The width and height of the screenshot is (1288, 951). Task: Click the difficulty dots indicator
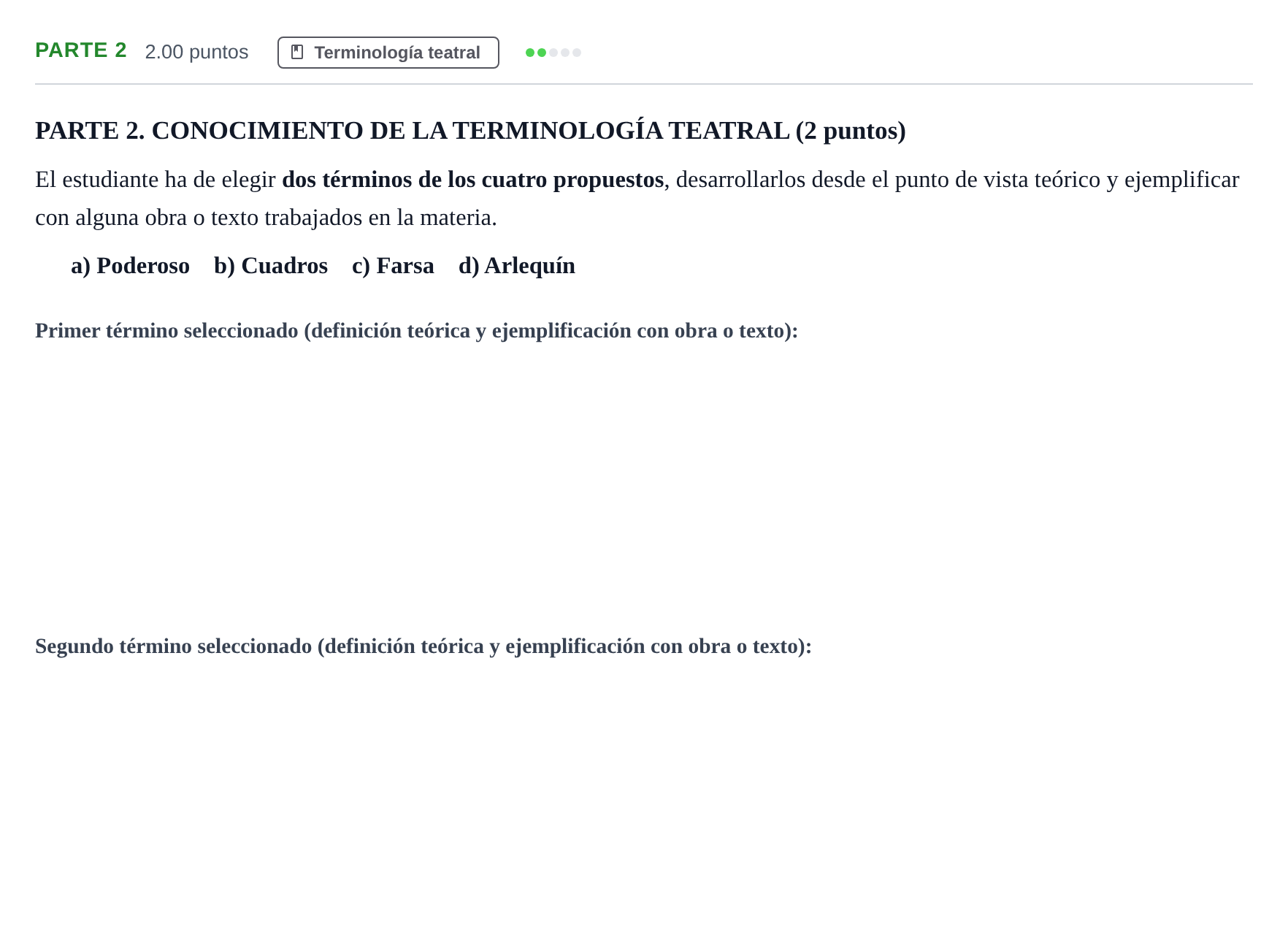[553, 53]
